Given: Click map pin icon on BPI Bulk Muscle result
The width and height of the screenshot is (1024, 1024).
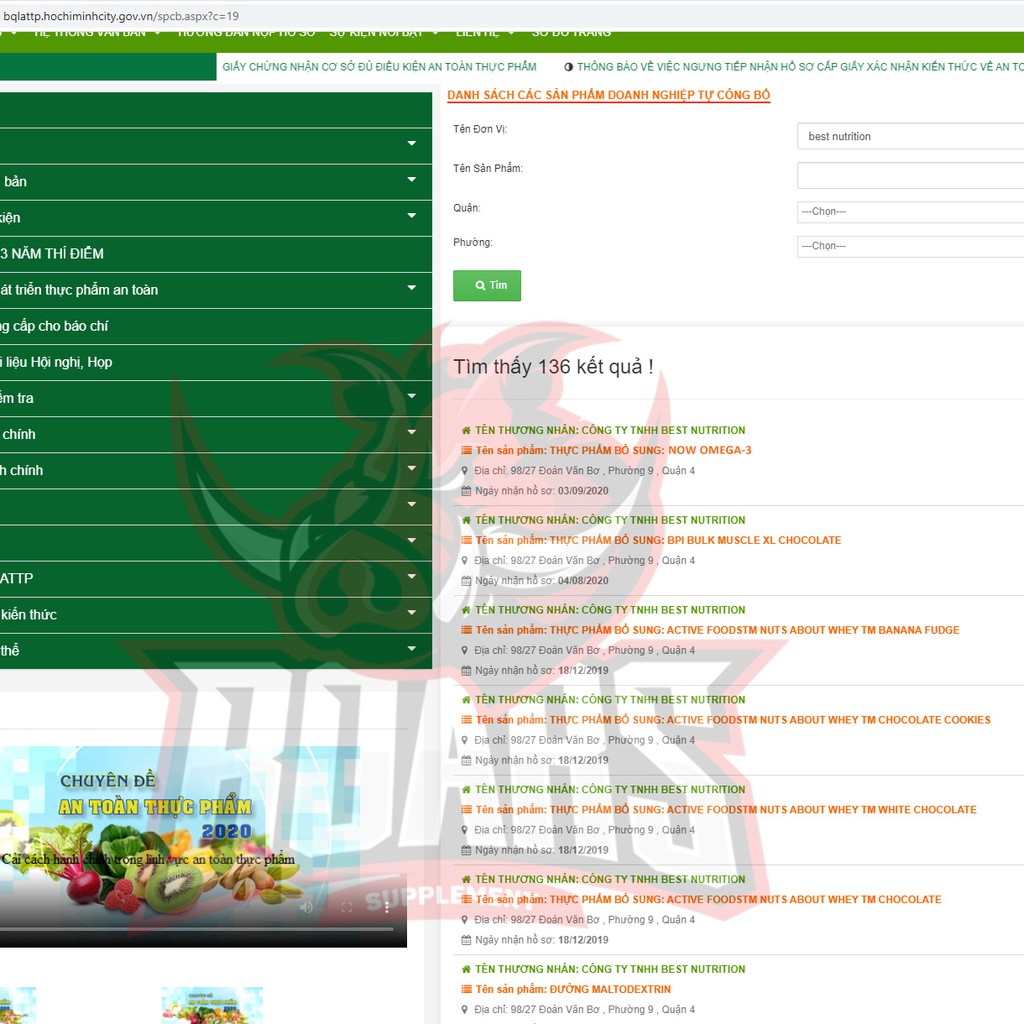Looking at the screenshot, I should (x=466, y=561).
